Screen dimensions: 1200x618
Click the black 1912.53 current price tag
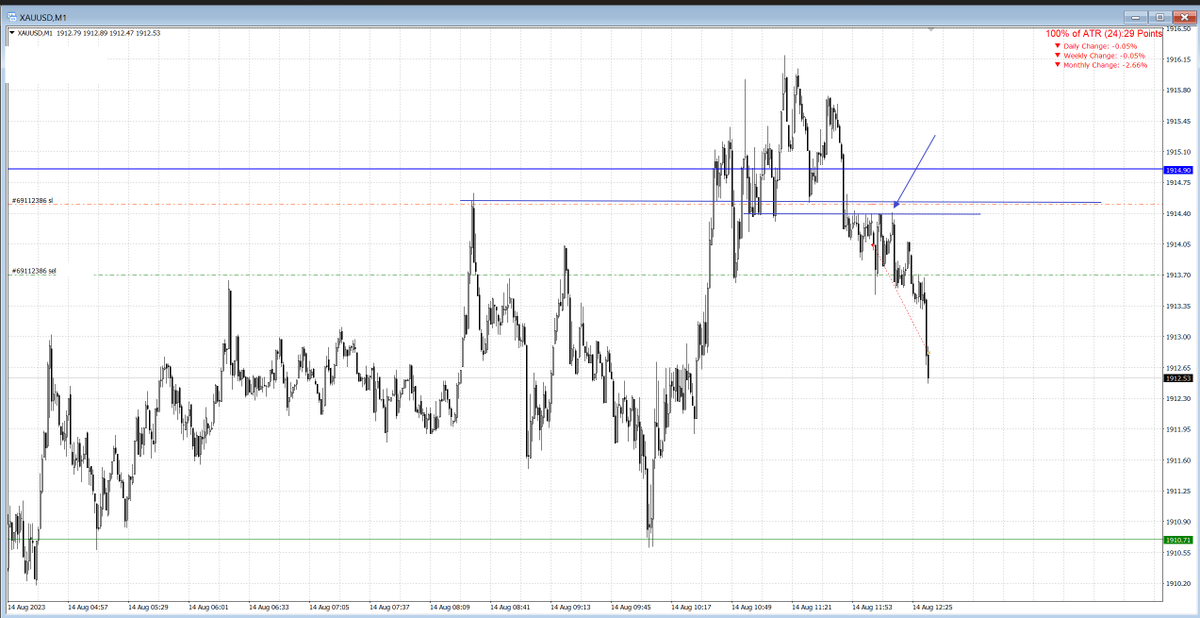pos(1177,379)
